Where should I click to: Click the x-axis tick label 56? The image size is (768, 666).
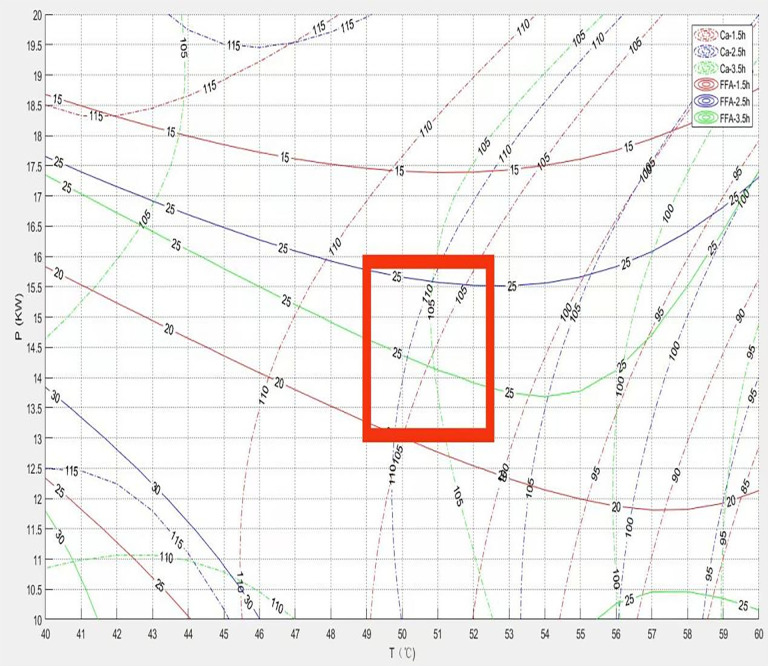(x=616, y=634)
